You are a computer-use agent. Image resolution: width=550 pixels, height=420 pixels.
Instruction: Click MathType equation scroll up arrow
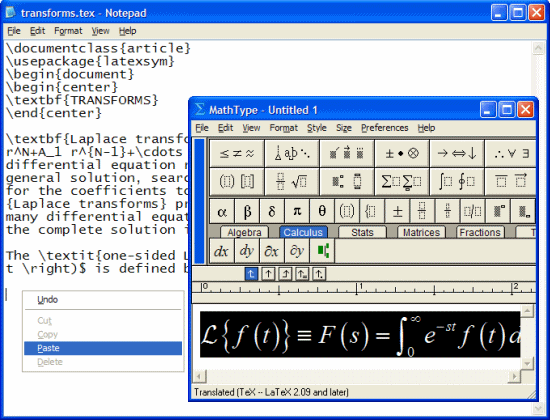[528, 311]
